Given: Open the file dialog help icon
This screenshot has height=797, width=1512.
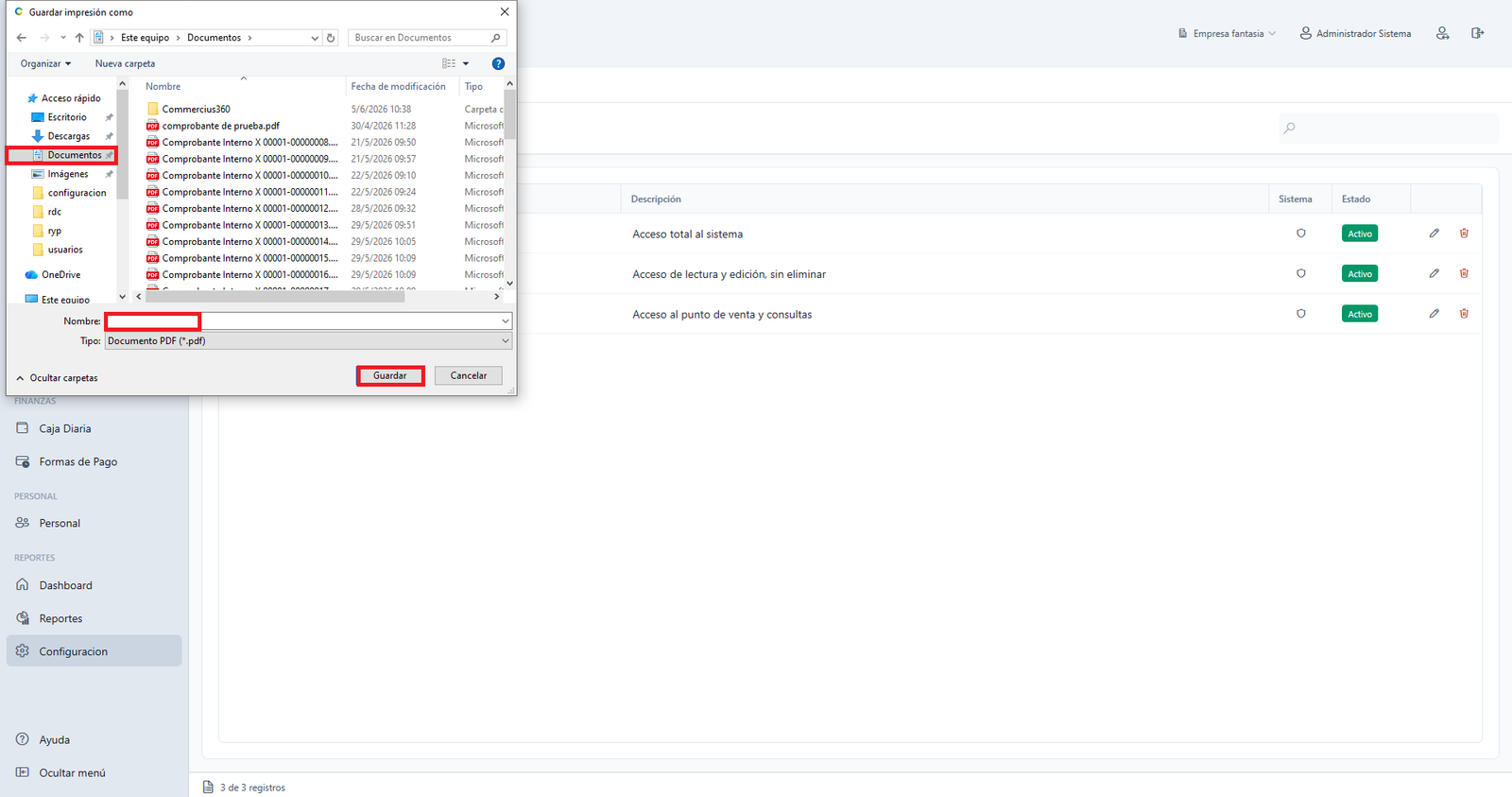Looking at the screenshot, I should (x=498, y=63).
